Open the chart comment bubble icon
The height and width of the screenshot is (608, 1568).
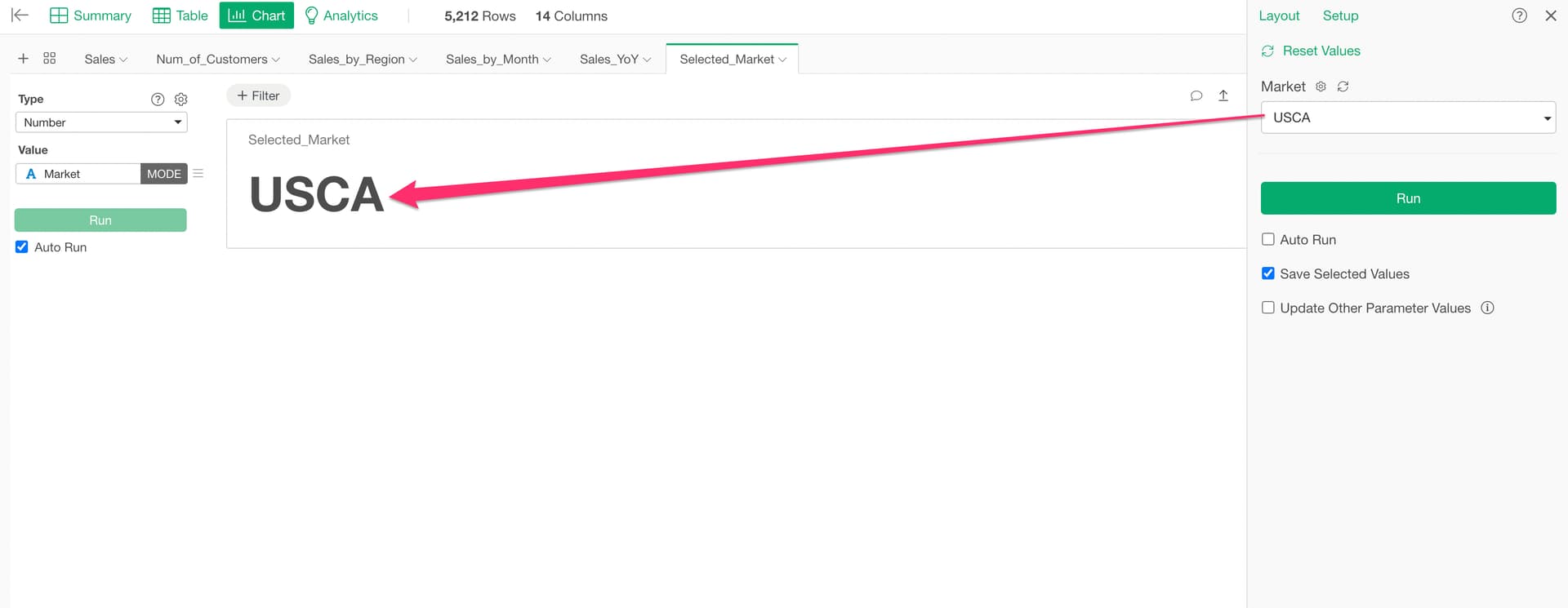pyautogui.click(x=1196, y=95)
